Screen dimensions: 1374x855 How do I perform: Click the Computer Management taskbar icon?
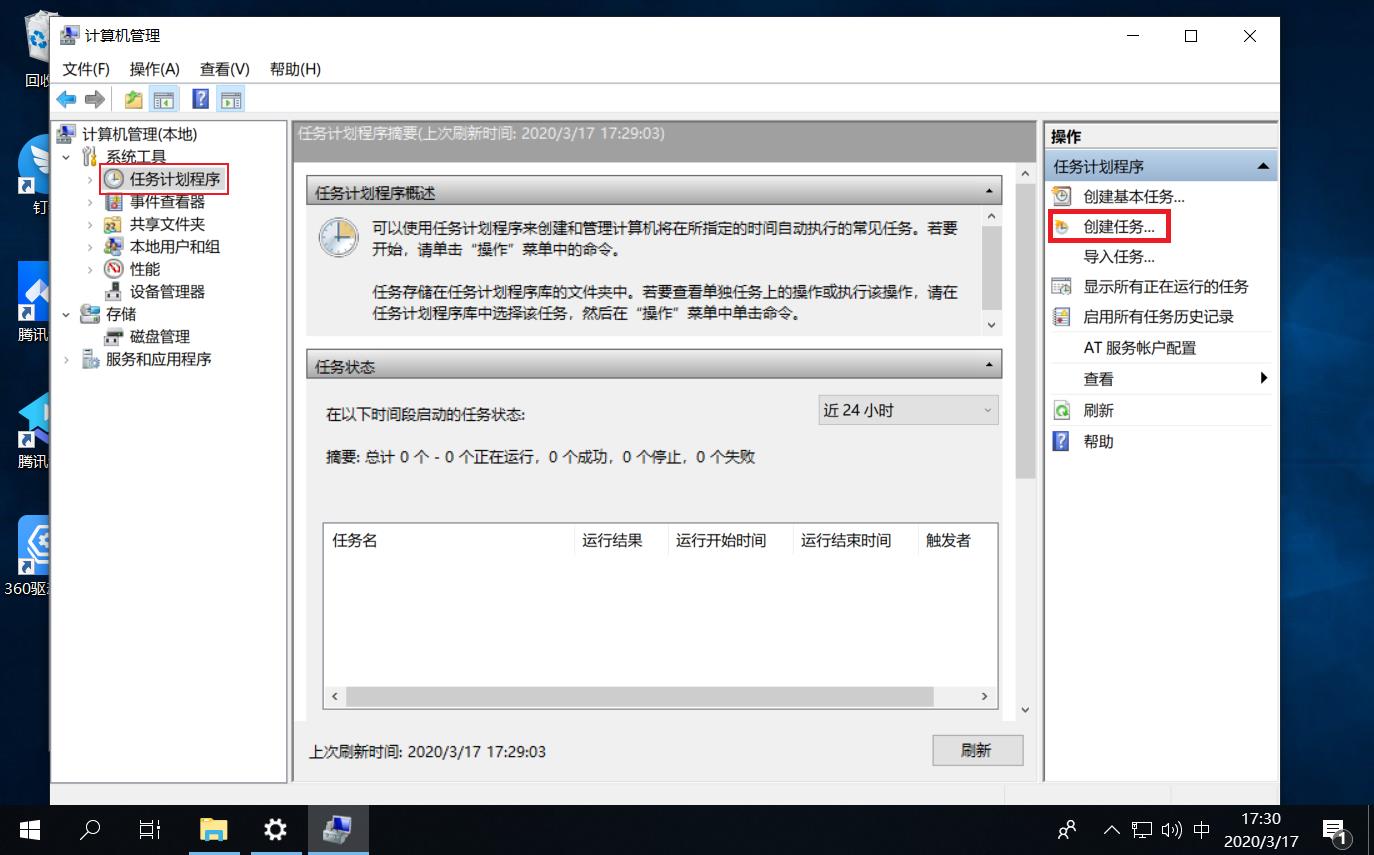click(x=337, y=829)
